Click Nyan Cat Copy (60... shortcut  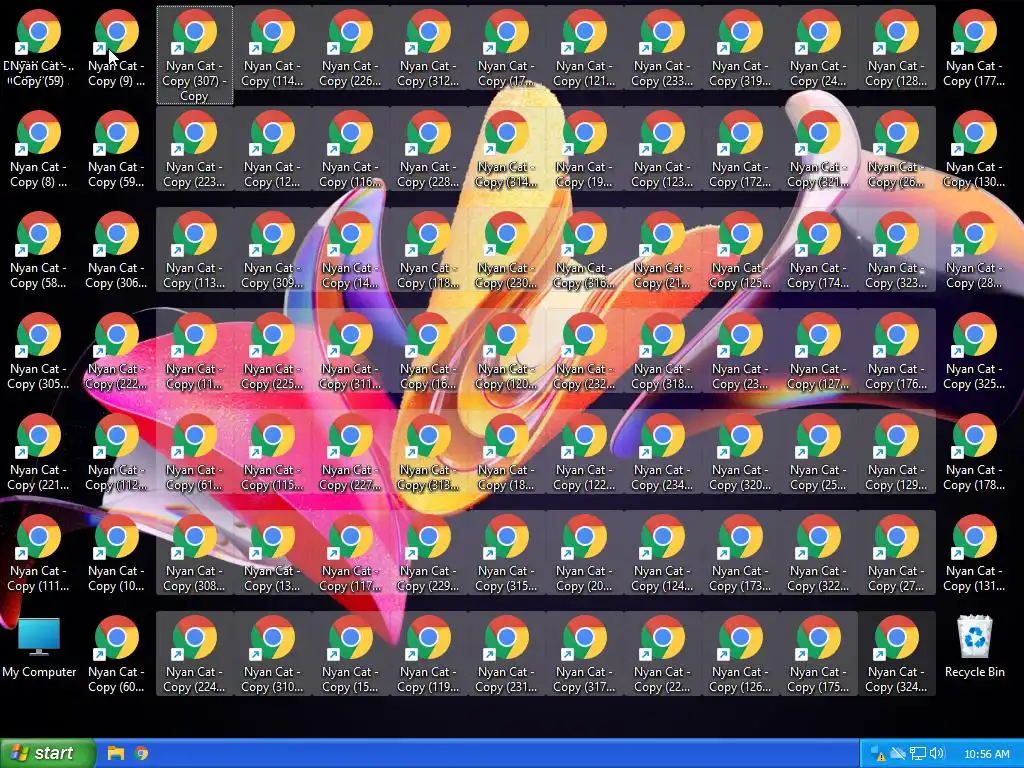pyautogui.click(x=116, y=654)
